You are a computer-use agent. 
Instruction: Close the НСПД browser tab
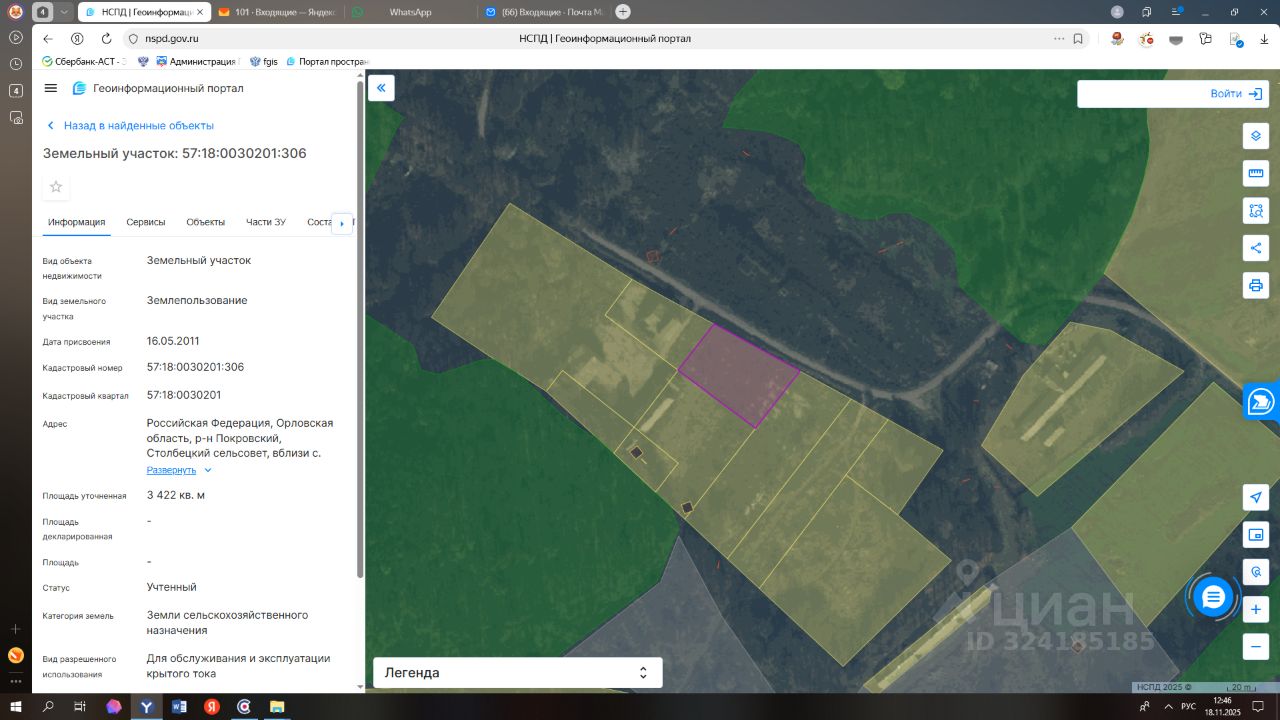pyautogui.click(x=200, y=12)
